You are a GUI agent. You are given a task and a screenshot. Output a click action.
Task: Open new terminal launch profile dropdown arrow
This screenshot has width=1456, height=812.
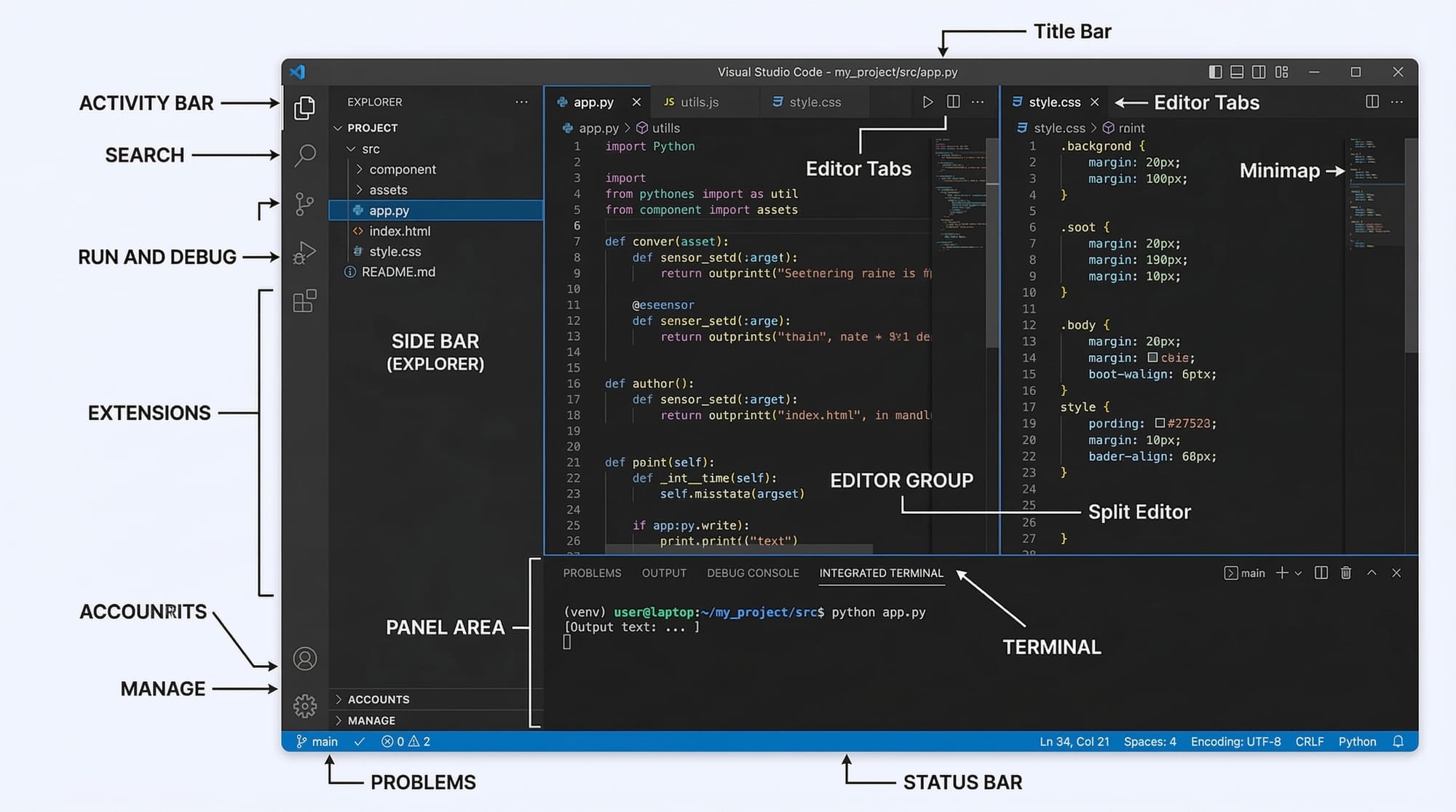(x=1298, y=573)
